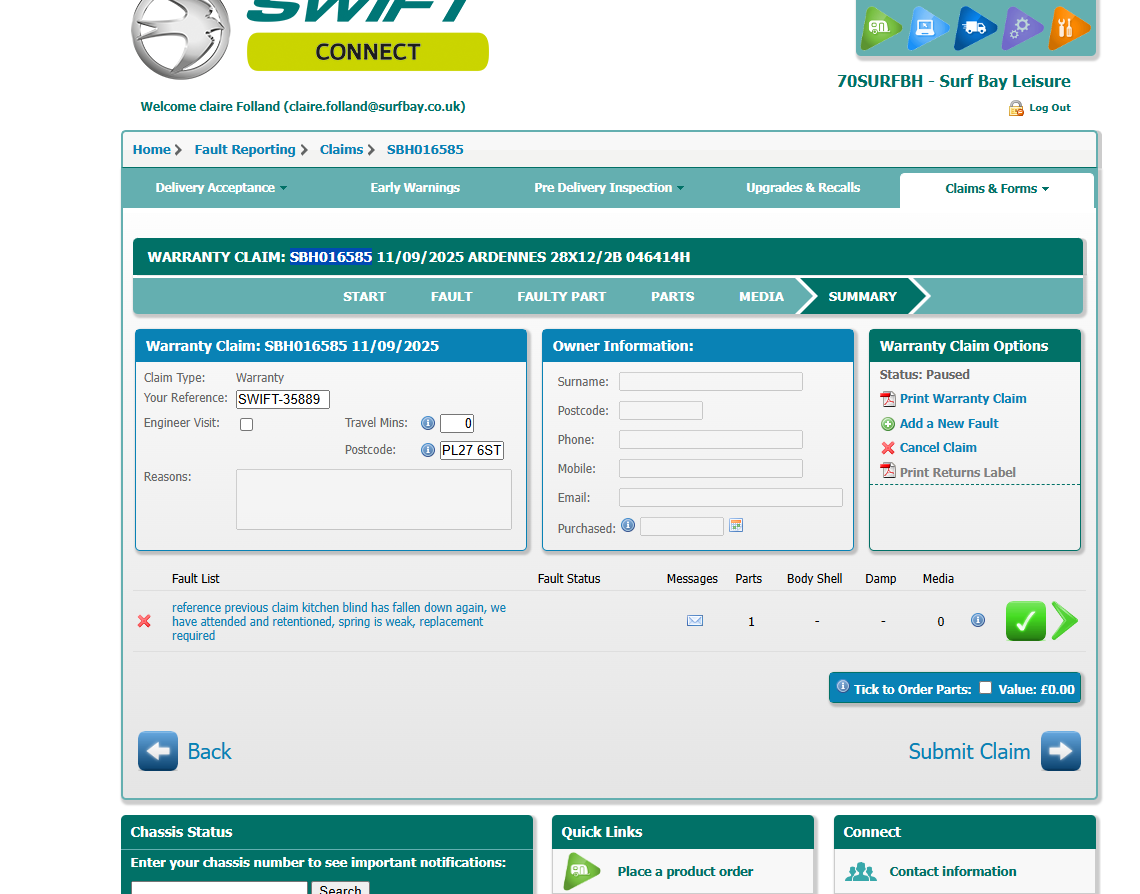
Task: Click the Reasons text area
Action: (x=374, y=499)
